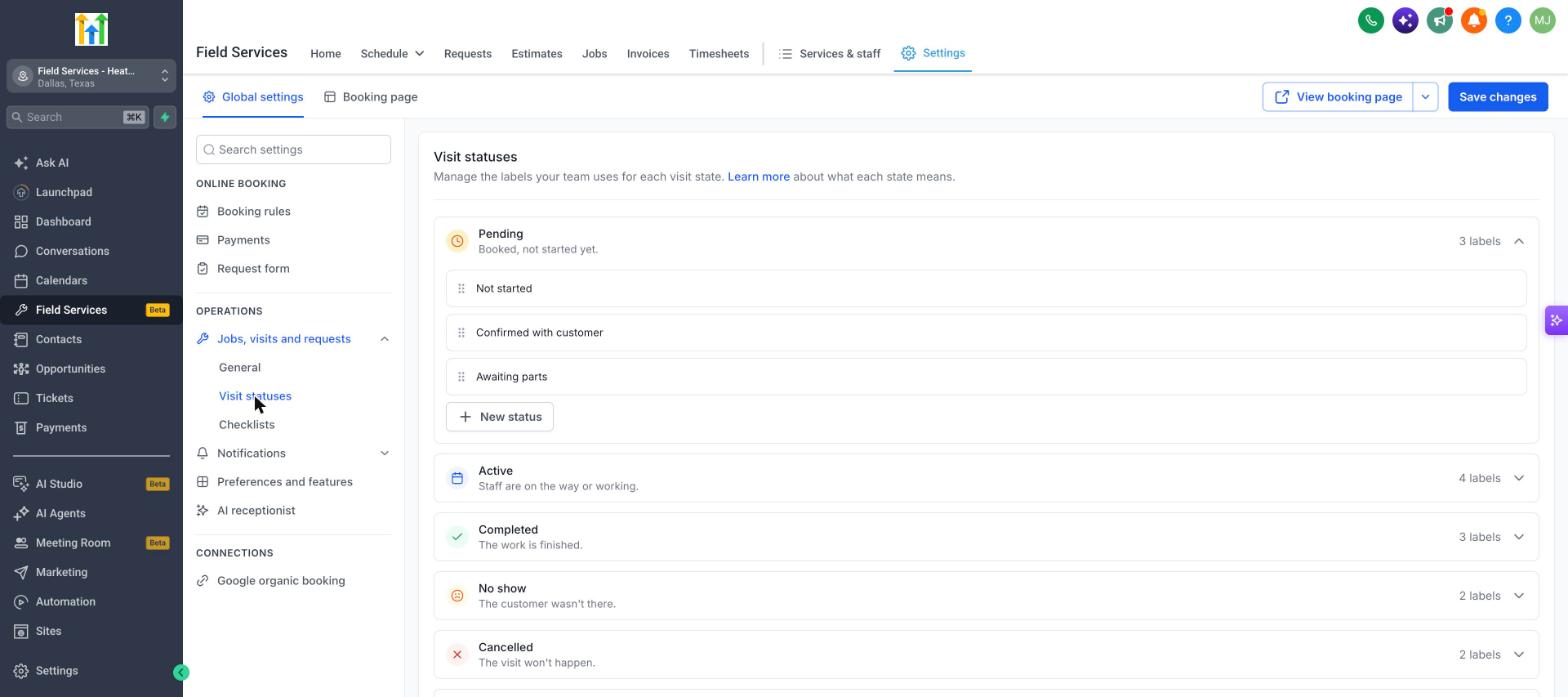Open the Requests tab
The image size is (1568, 697).
[467, 54]
